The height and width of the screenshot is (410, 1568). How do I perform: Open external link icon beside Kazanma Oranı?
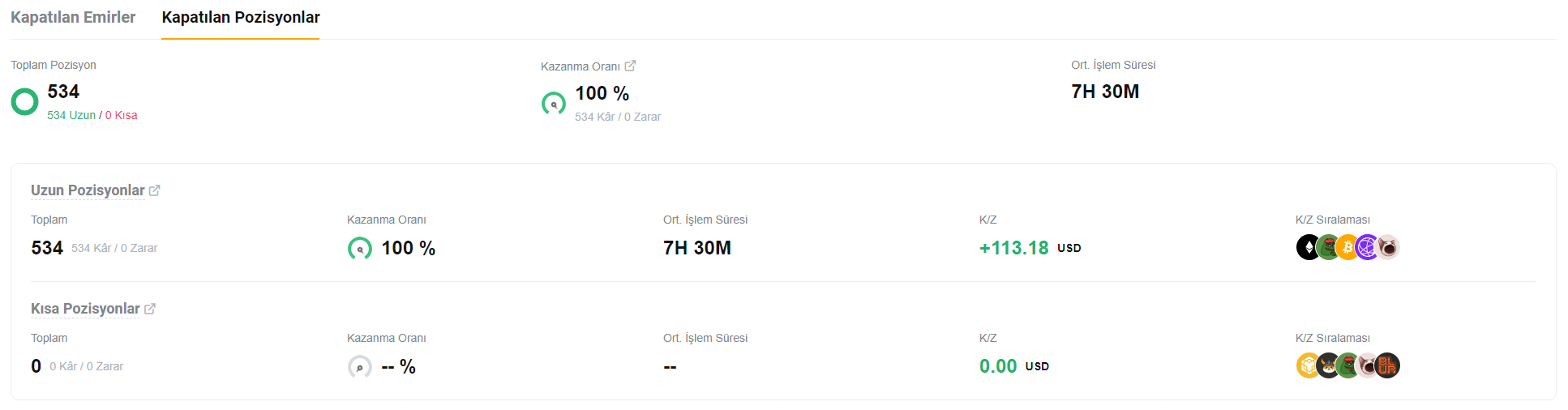(x=630, y=66)
